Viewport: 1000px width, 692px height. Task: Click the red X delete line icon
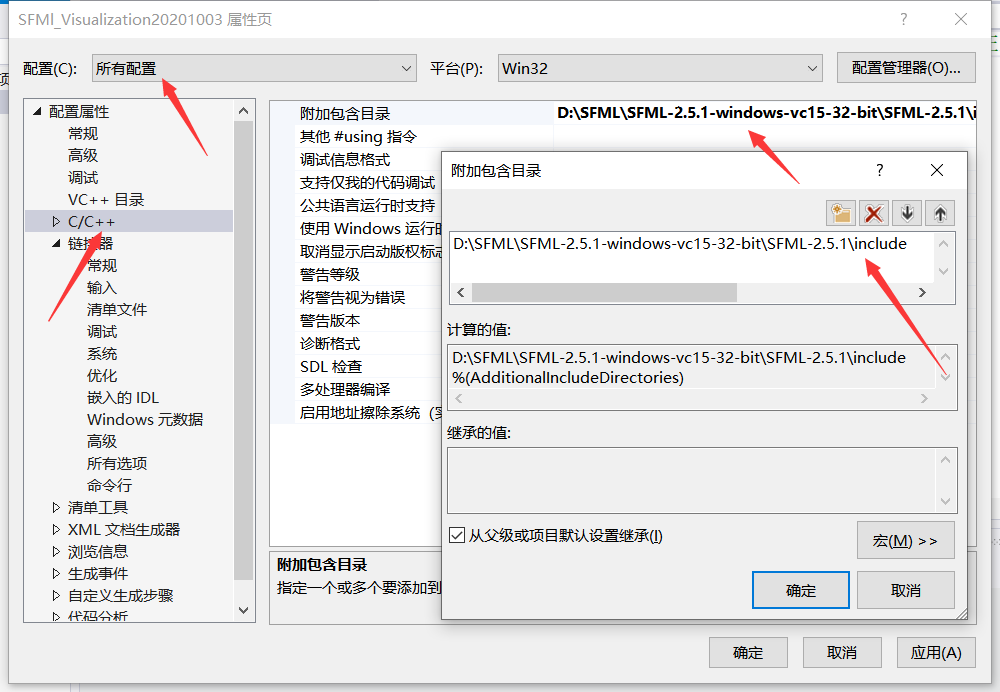point(874,213)
